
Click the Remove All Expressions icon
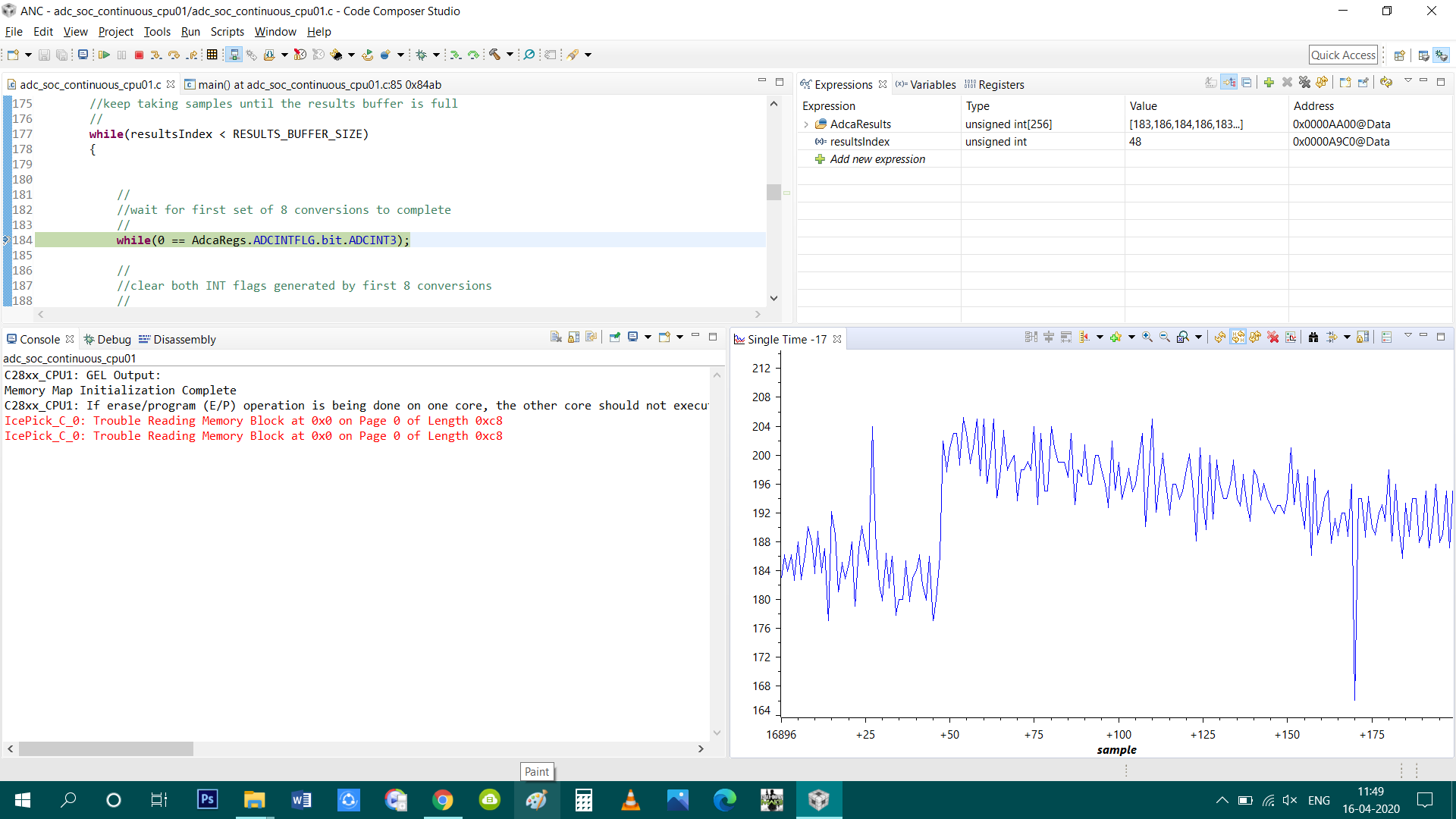pyautogui.click(x=1304, y=82)
